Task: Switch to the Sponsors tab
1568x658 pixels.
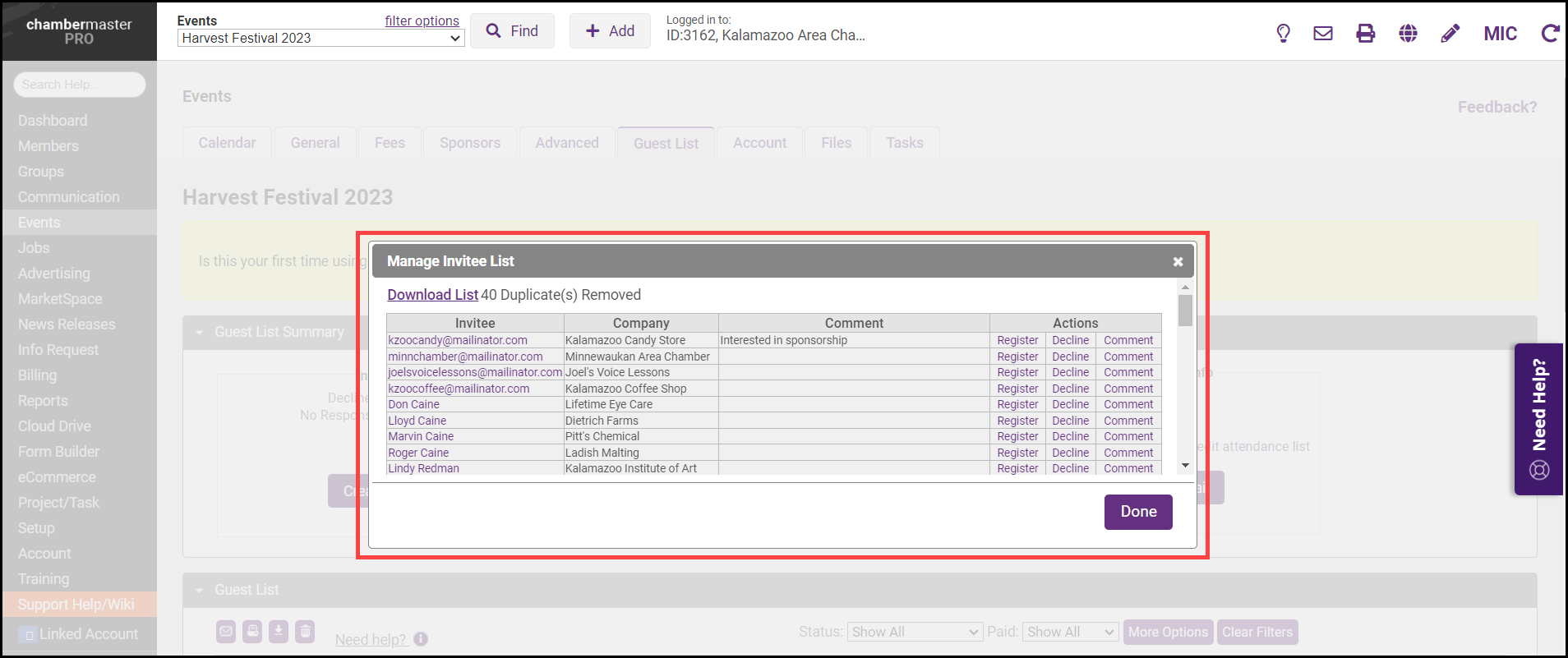Action: pyautogui.click(x=469, y=143)
